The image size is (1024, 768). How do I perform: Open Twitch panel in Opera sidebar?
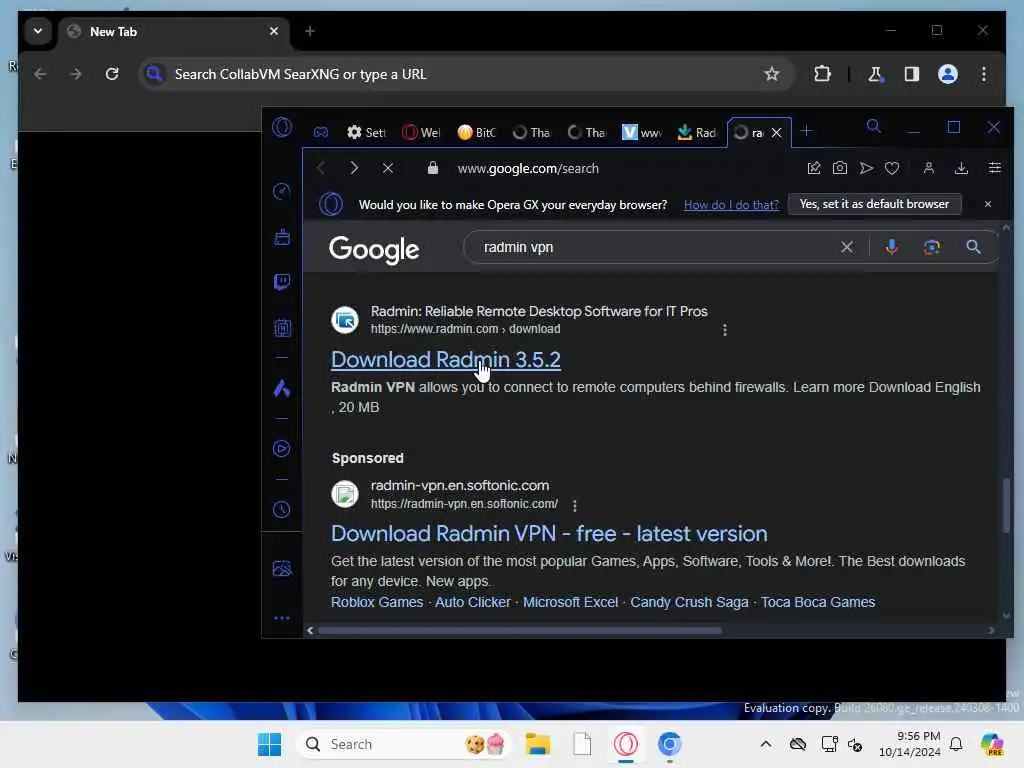tap(282, 282)
